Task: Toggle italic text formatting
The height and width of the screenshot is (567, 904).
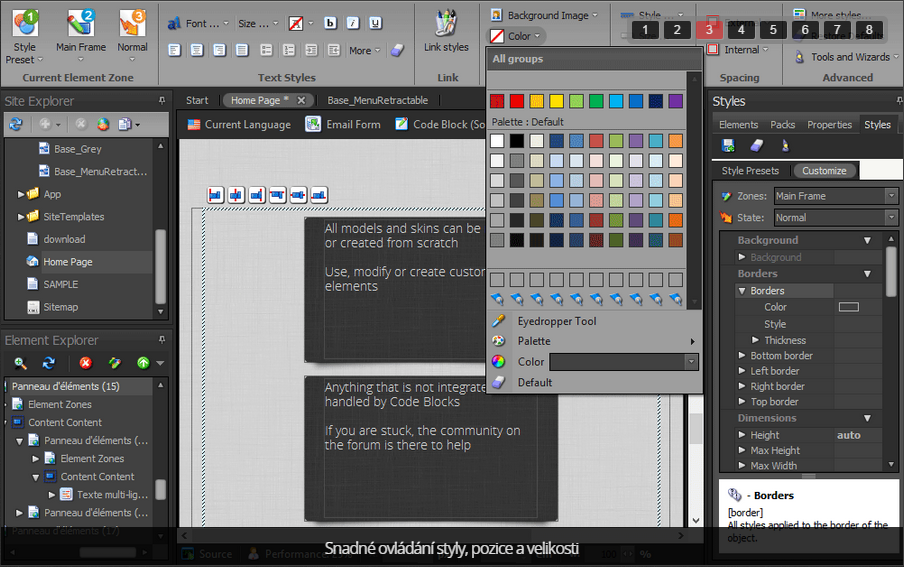Action: coord(352,23)
